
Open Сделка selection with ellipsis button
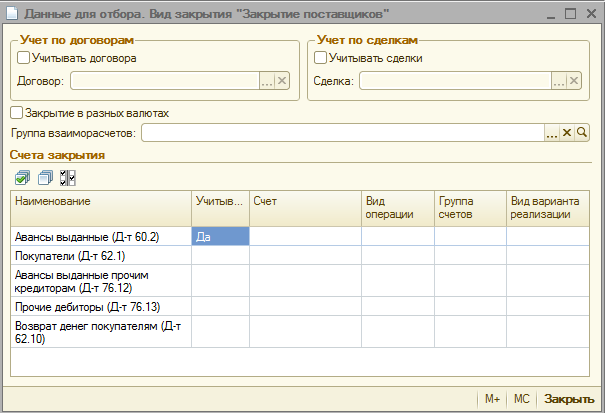[x=558, y=81]
